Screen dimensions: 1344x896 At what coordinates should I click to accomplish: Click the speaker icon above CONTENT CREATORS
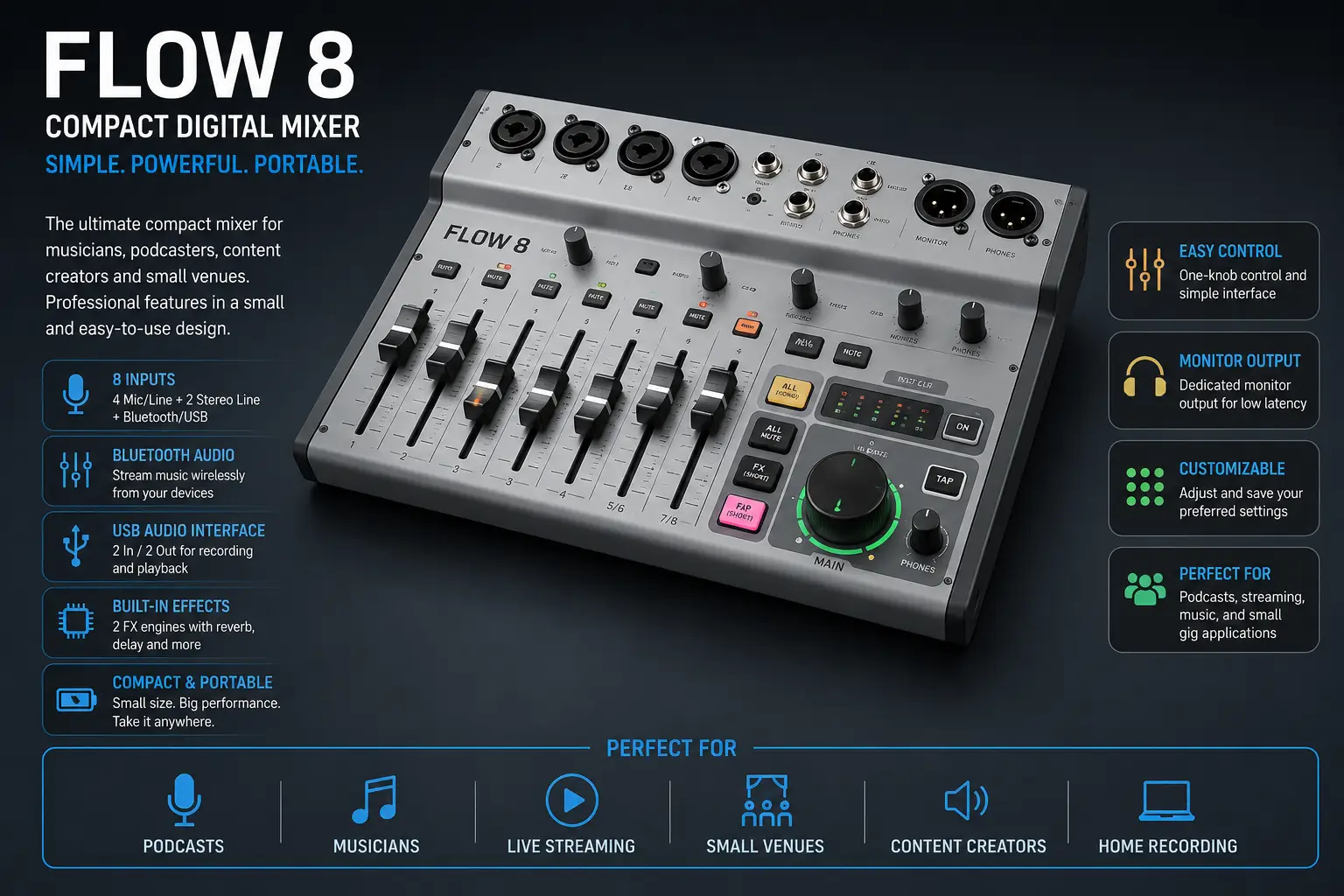pyautogui.click(x=967, y=800)
